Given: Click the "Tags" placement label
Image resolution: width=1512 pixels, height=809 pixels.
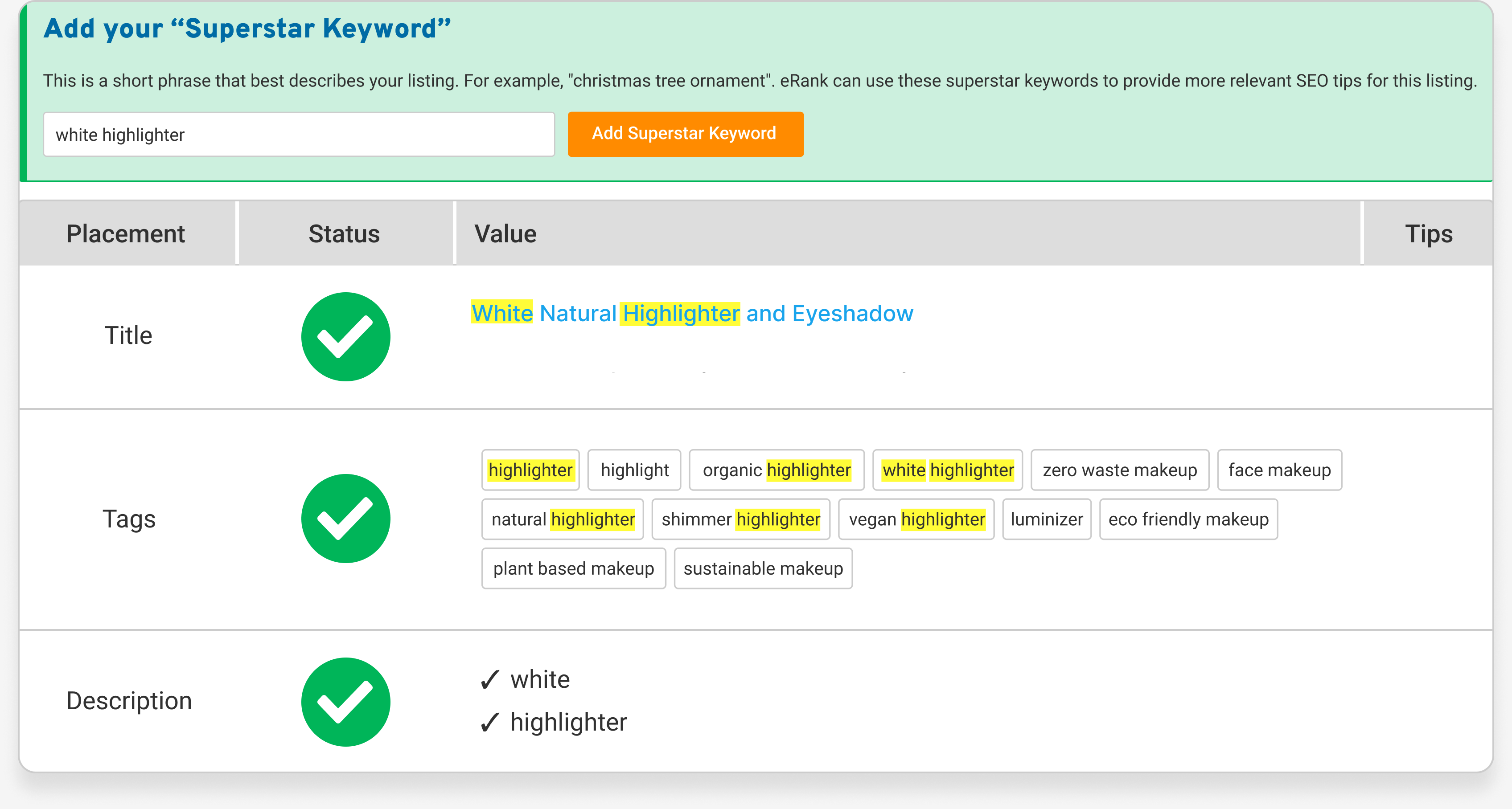Looking at the screenshot, I should 128,519.
